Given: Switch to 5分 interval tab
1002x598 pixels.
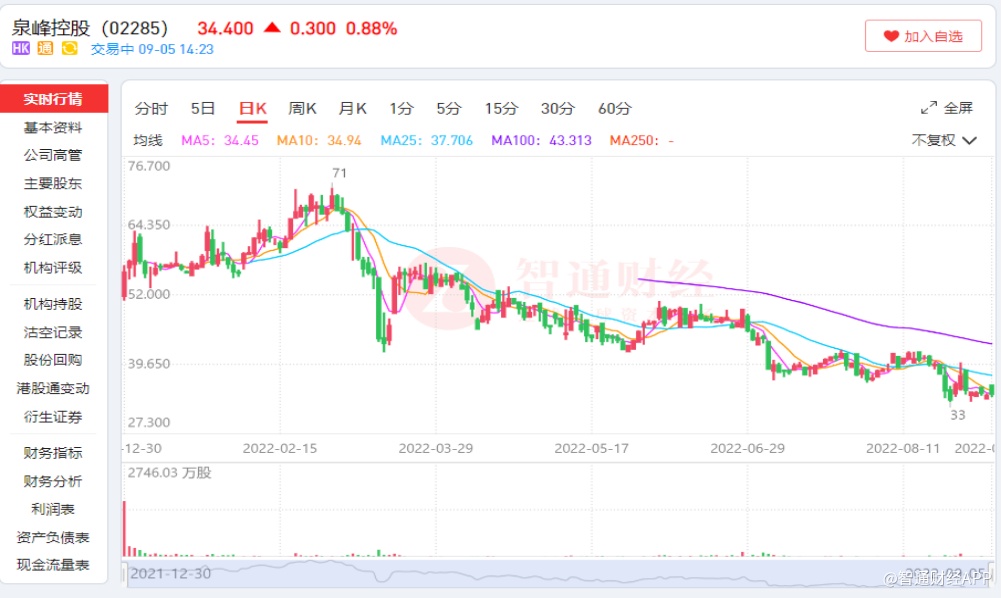Looking at the screenshot, I should pyautogui.click(x=449, y=109).
